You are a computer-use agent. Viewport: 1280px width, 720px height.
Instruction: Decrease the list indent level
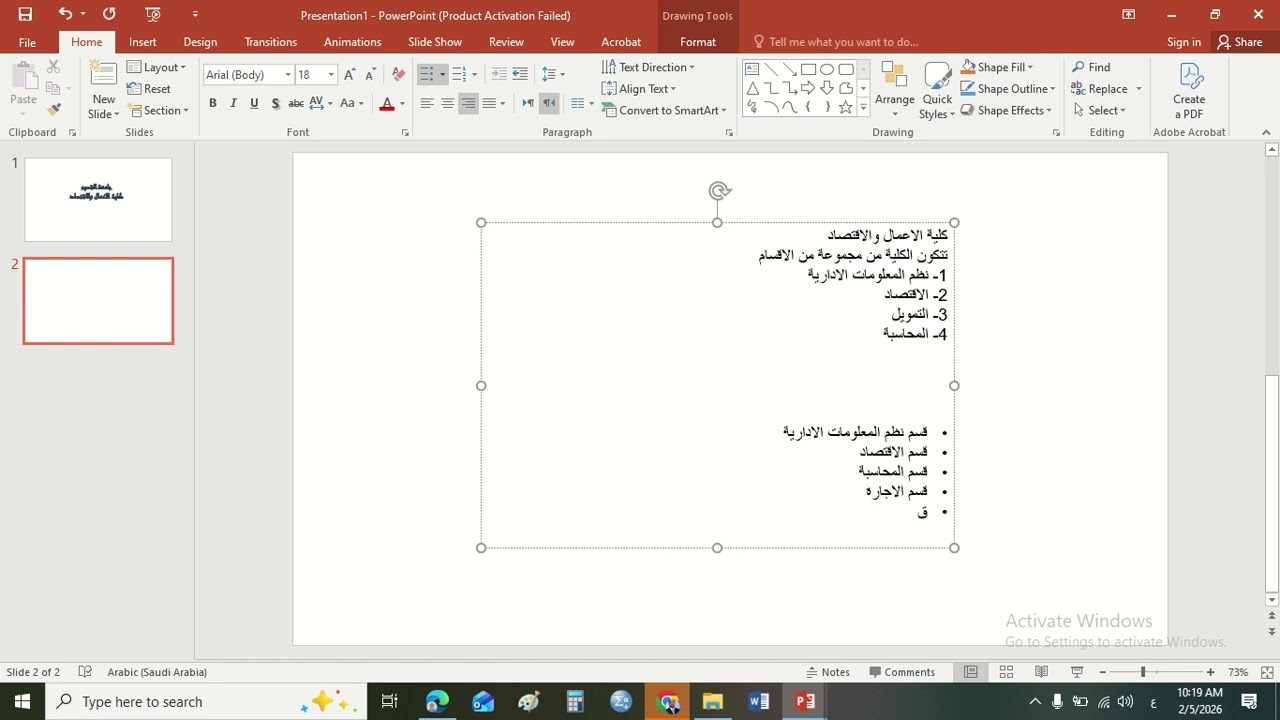pyautogui.click(x=498, y=75)
